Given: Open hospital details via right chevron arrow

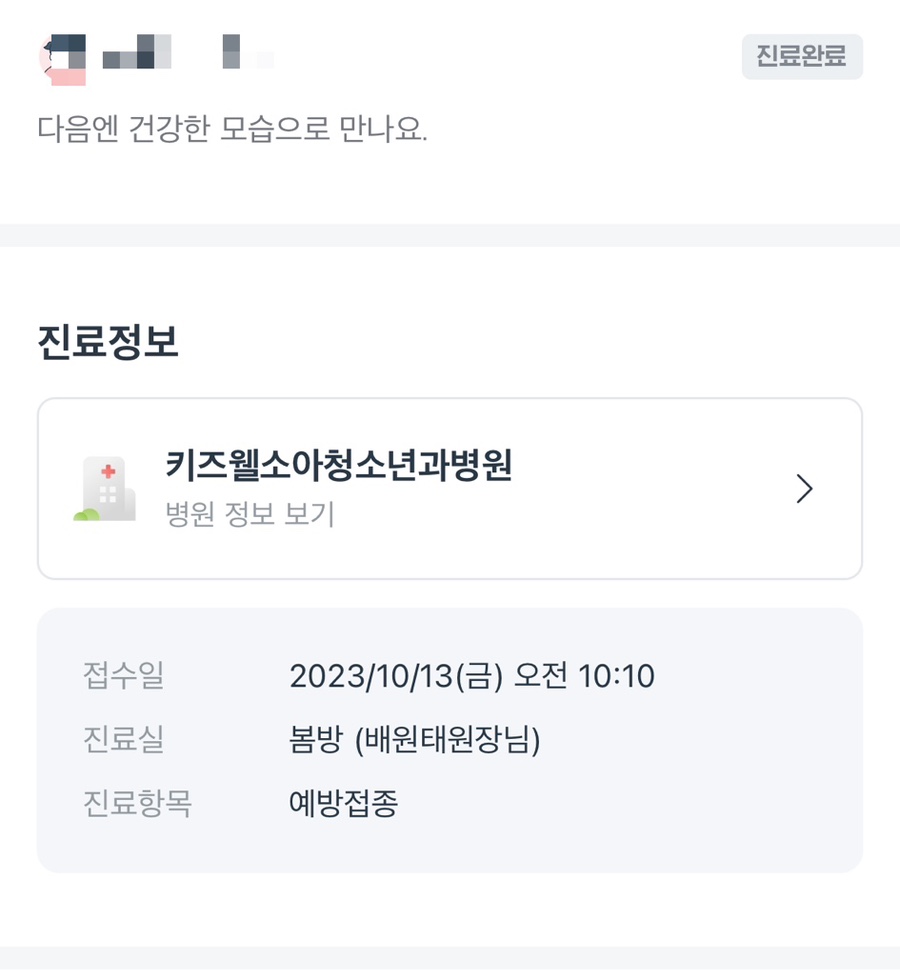Looking at the screenshot, I should (x=804, y=489).
